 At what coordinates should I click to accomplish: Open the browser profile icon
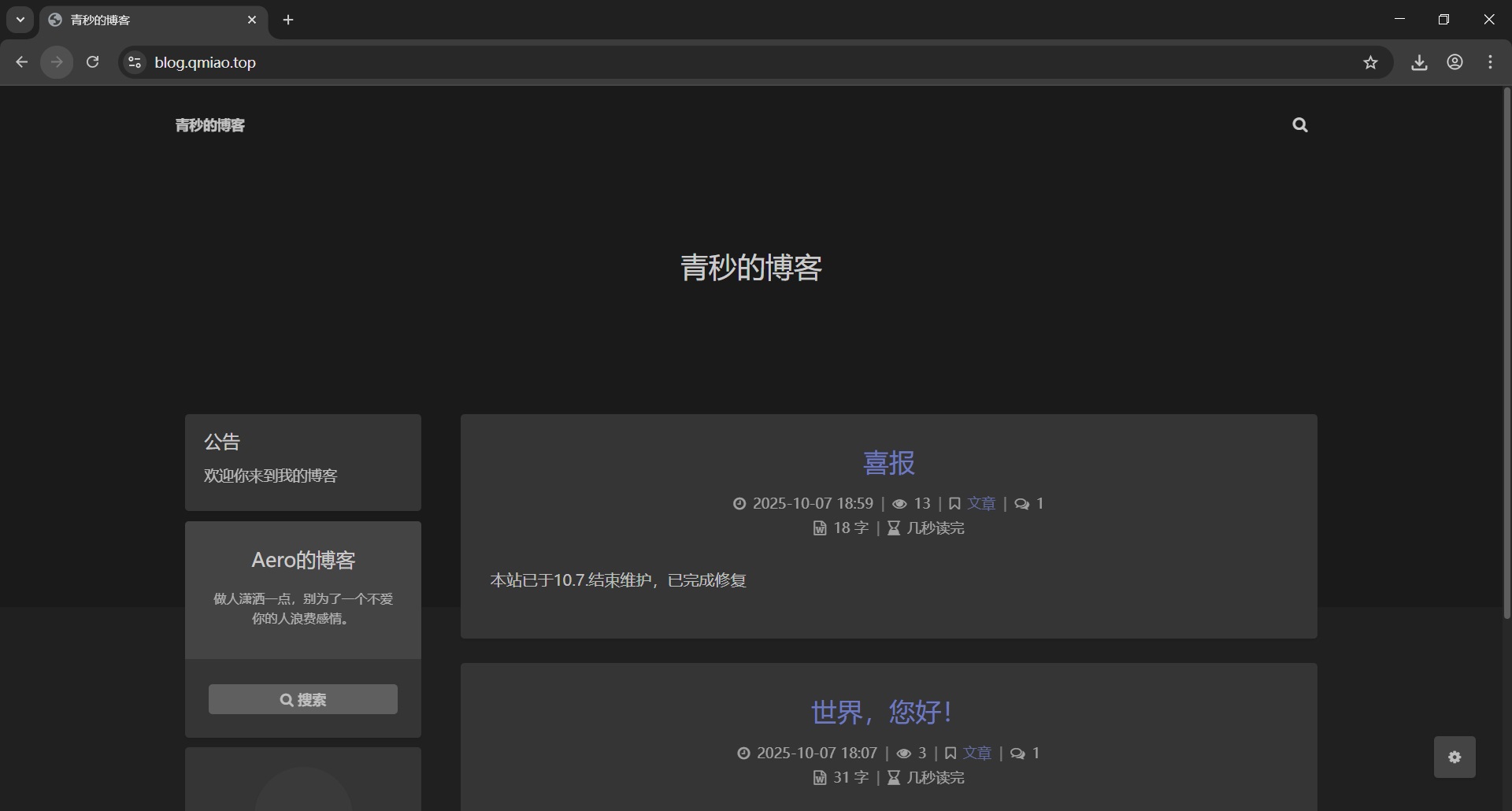pos(1455,63)
